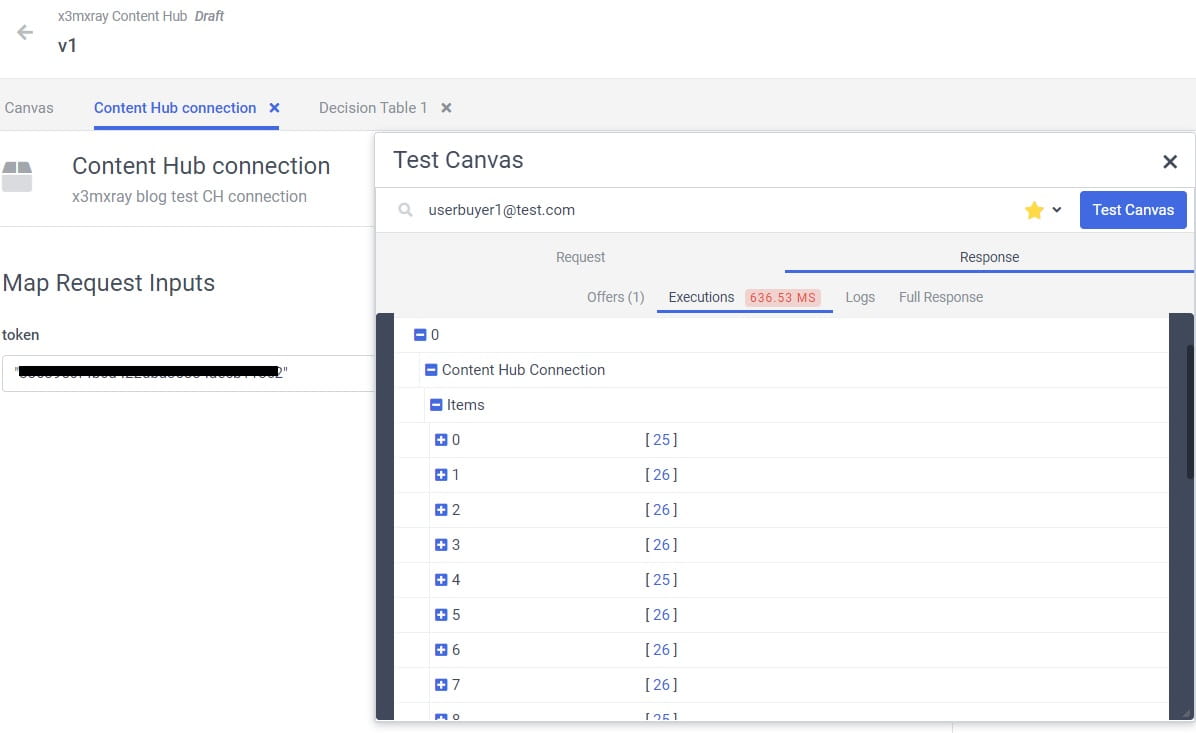Click the Content Hub Connection label
This screenshot has height=733, width=1196.
tap(523, 370)
